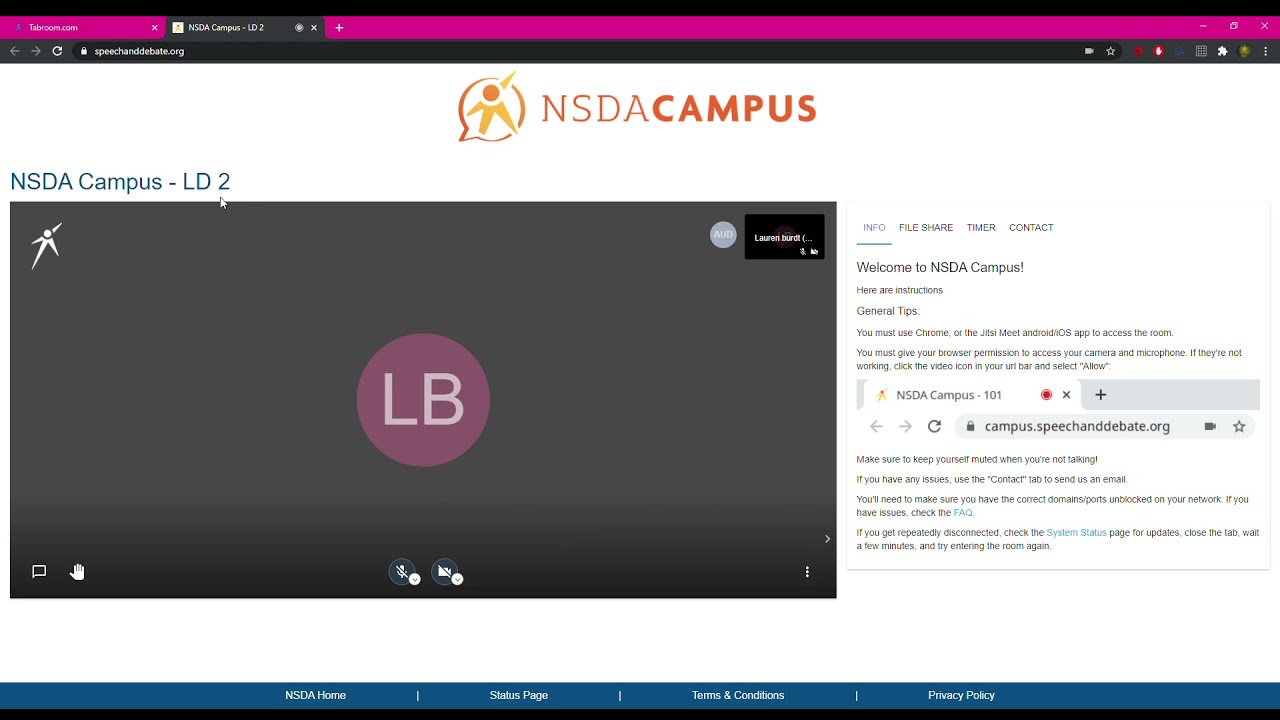Screen dimensions: 1280x720
Task: Open a new browser tab
Action: click(339, 28)
